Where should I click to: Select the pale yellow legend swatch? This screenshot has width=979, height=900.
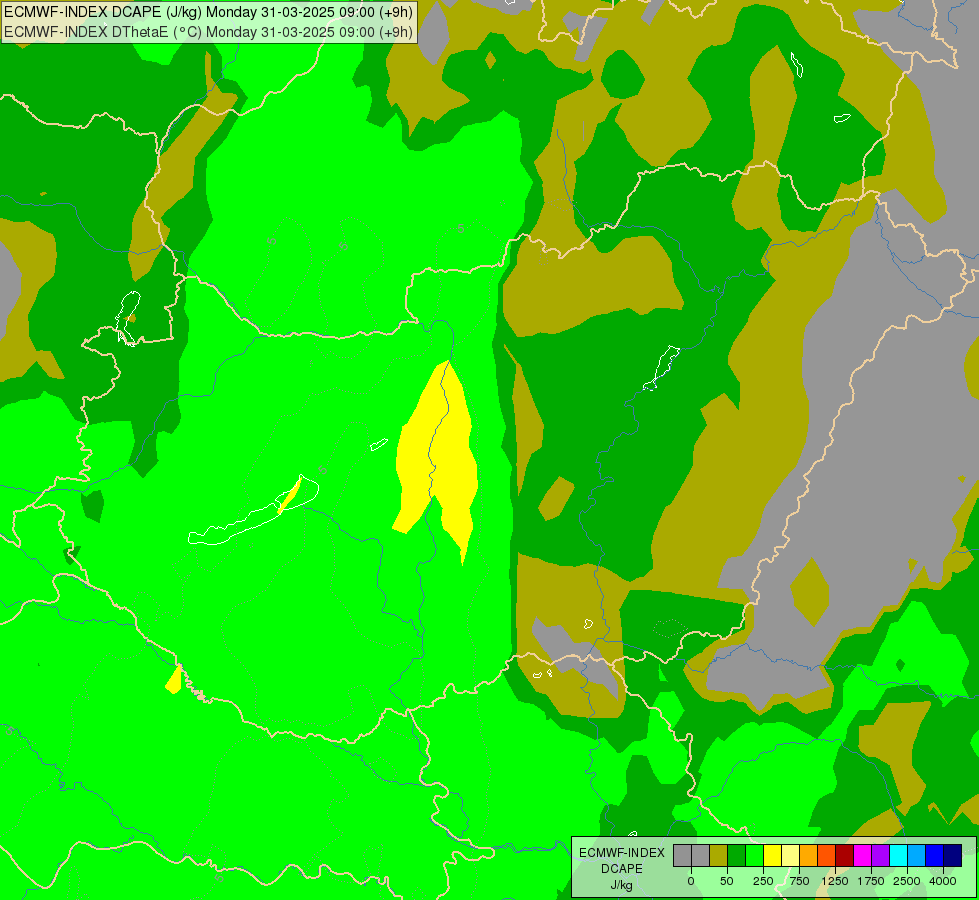click(790, 856)
